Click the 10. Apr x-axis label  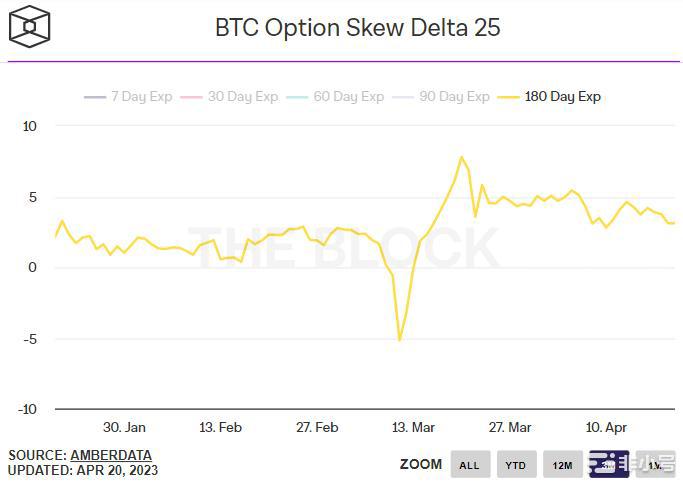tap(606, 427)
